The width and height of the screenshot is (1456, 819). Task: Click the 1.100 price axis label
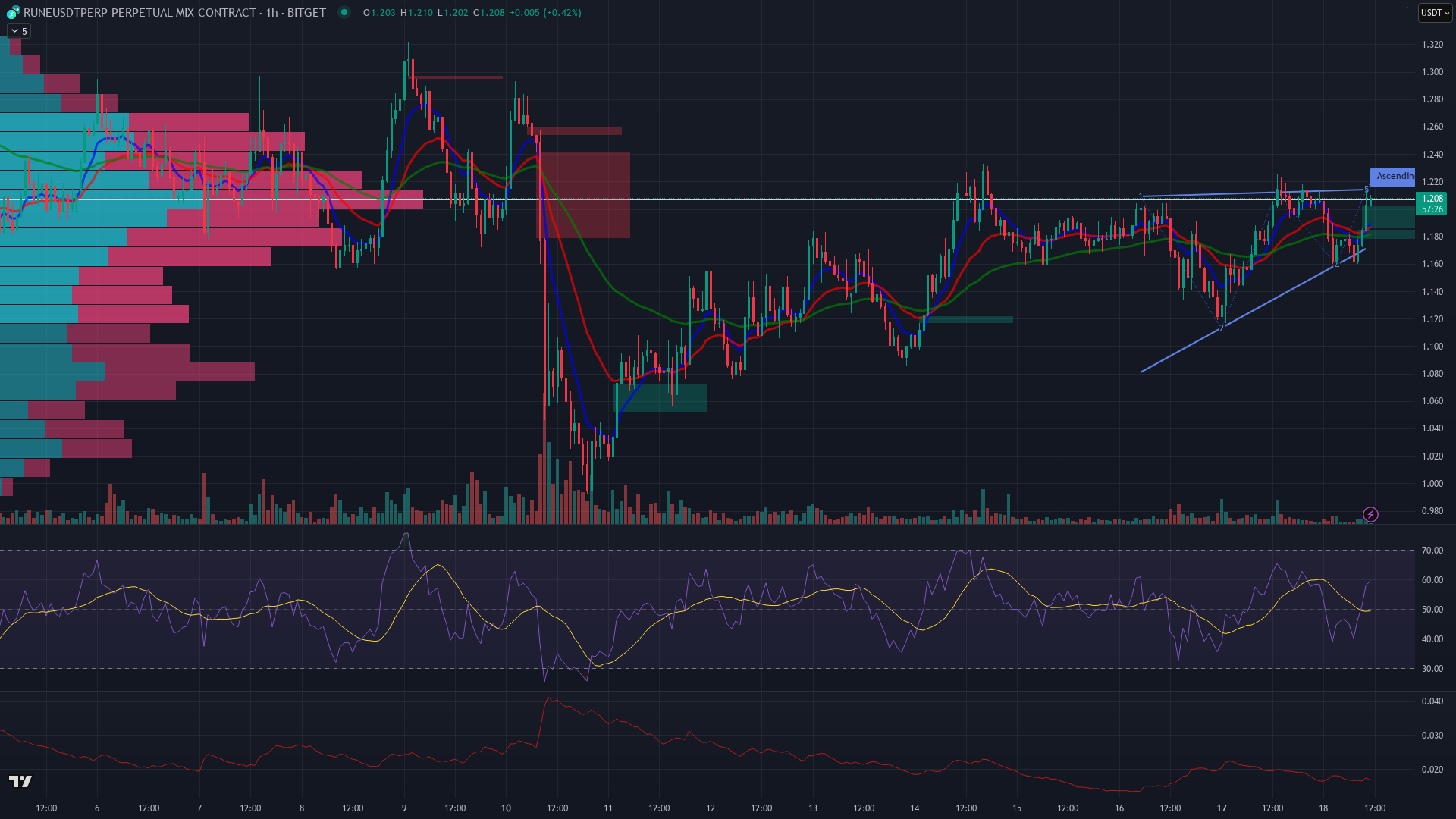point(1432,347)
